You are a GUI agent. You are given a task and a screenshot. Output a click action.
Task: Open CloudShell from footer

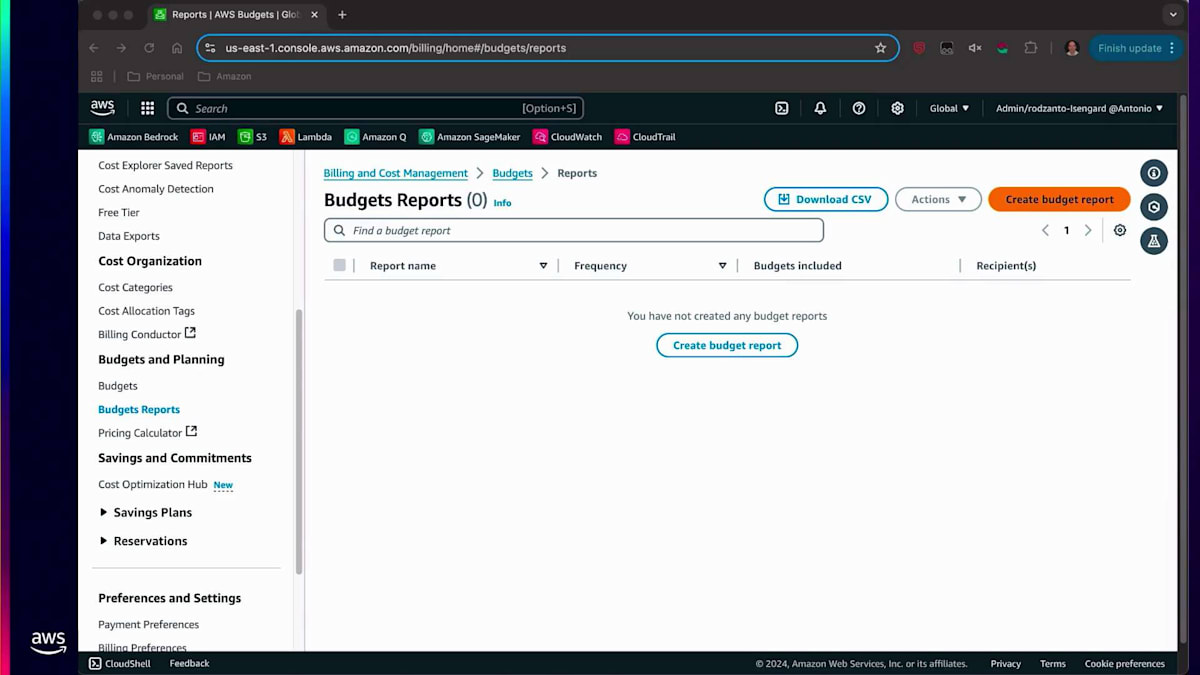point(119,663)
